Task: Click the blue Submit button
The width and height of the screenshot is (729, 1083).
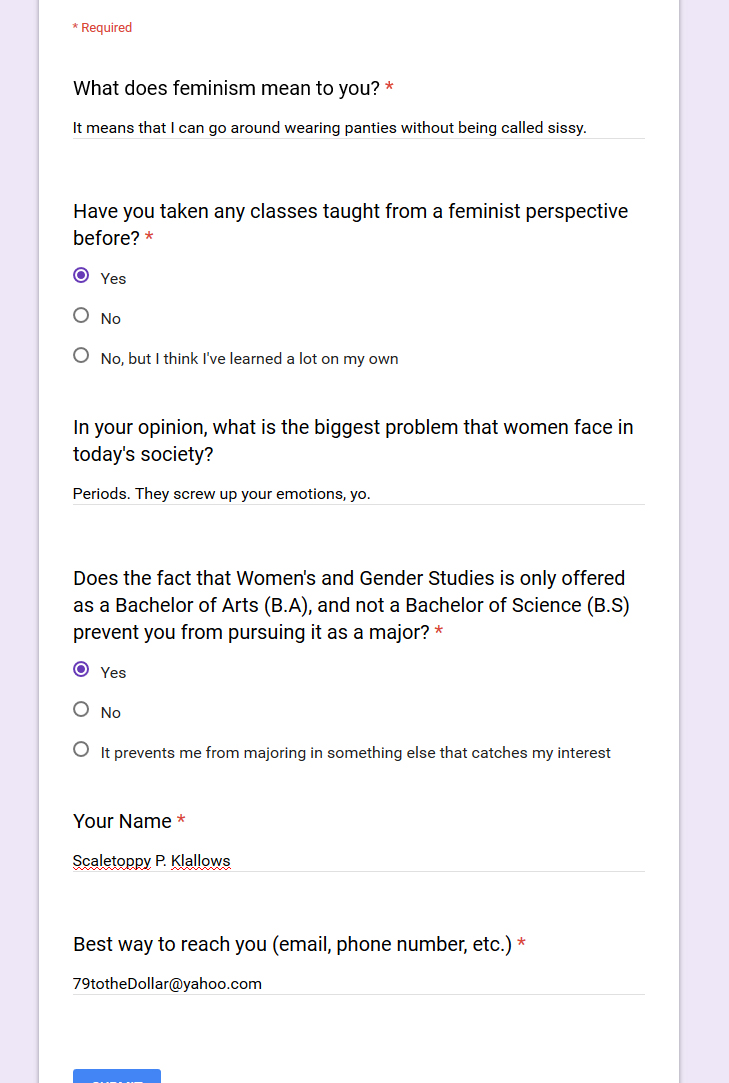Action: tap(117, 1075)
